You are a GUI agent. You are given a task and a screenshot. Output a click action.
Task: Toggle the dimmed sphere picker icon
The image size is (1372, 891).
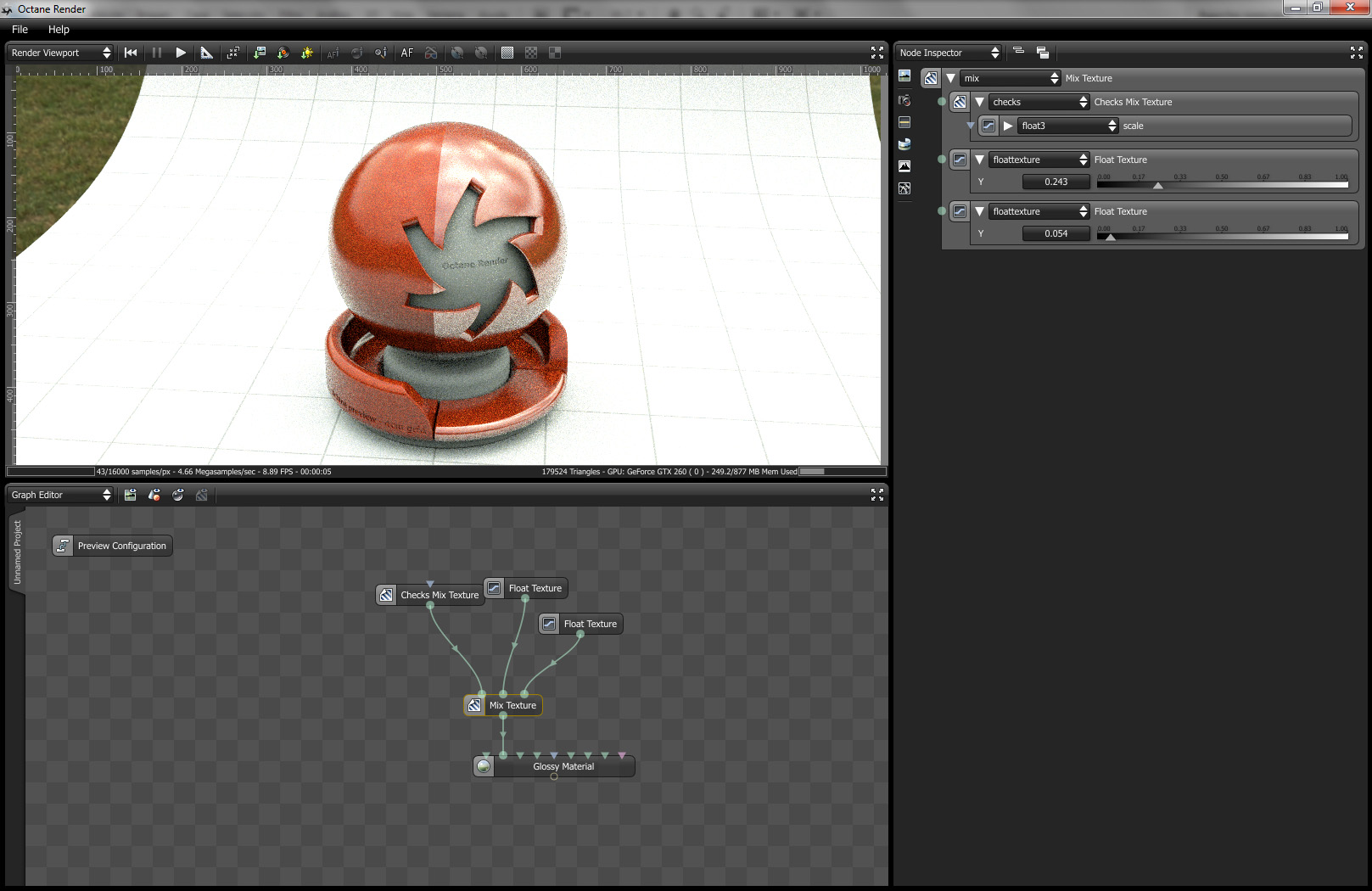point(357,53)
